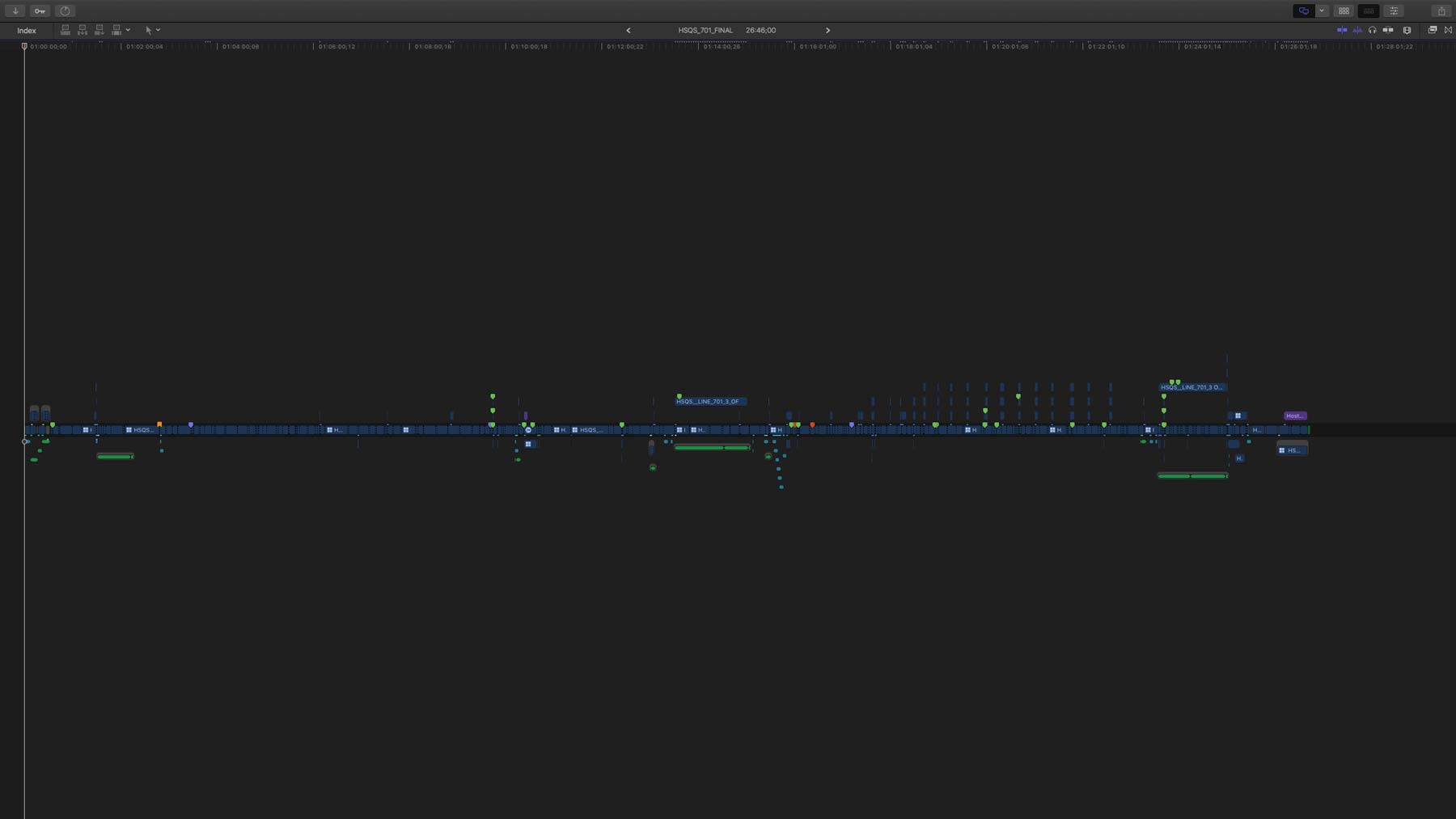Open the Keyword Editor key icon
The image size is (1456, 819).
point(40,11)
